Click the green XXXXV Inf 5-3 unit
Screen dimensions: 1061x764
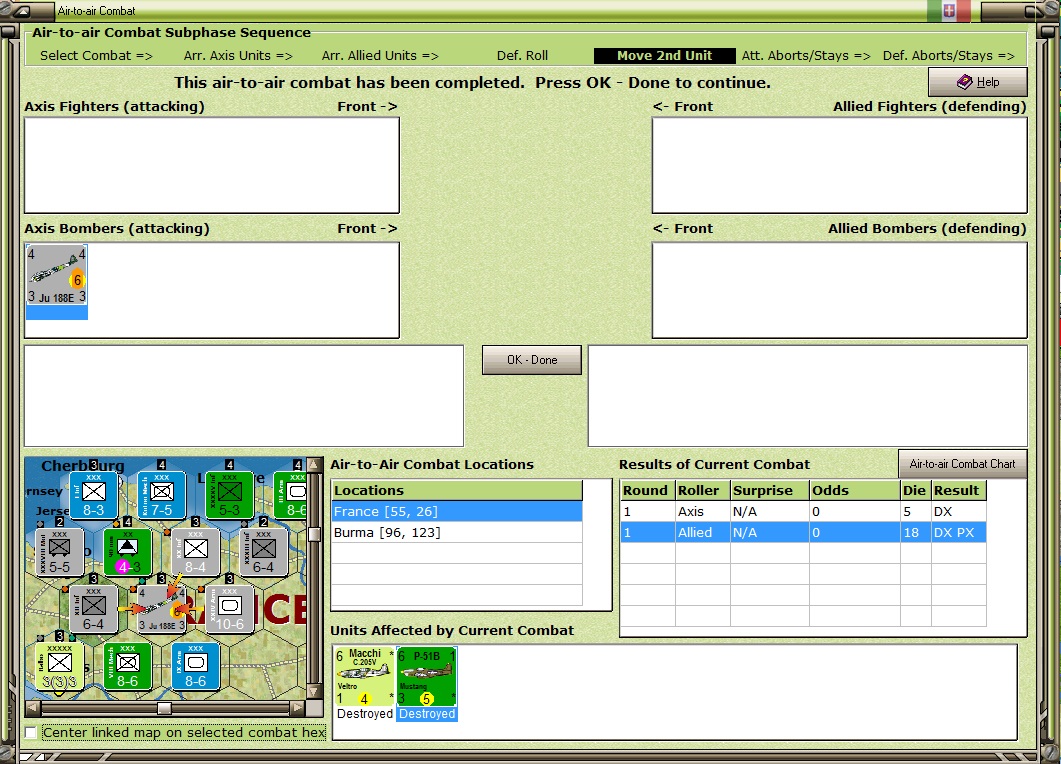tap(229, 495)
